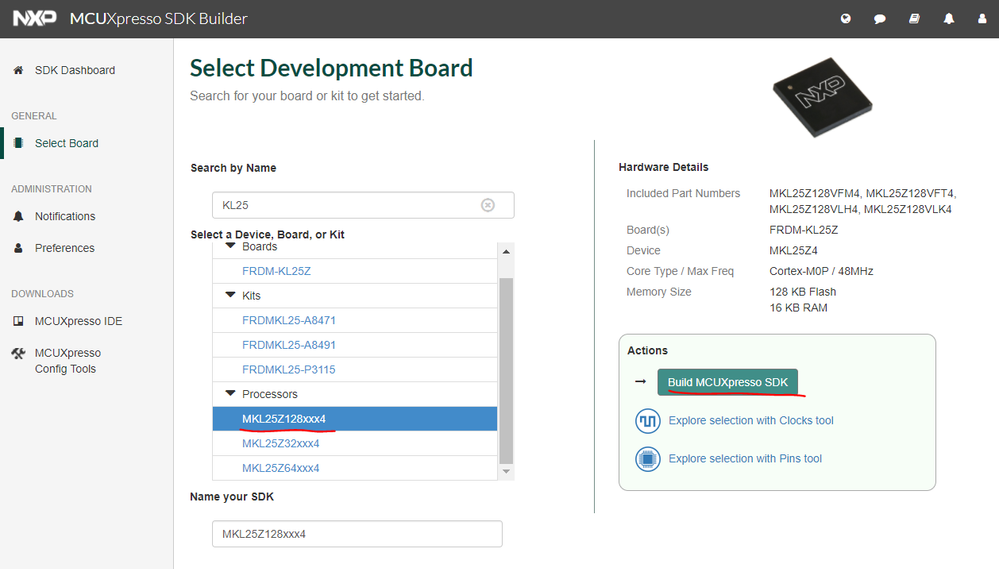The height and width of the screenshot is (569, 999).
Task: Click the NXP logo
Action: tap(34, 19)
